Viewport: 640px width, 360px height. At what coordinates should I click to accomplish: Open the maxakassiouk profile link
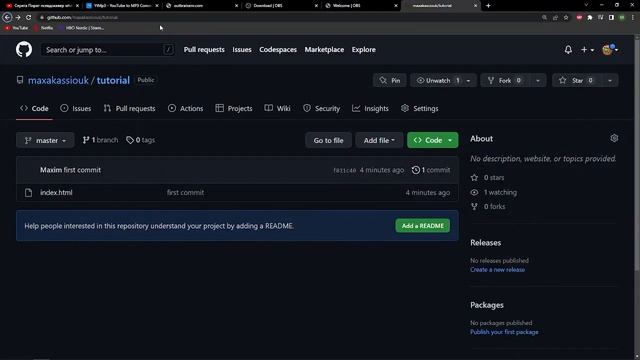click(x=58, y=80)
